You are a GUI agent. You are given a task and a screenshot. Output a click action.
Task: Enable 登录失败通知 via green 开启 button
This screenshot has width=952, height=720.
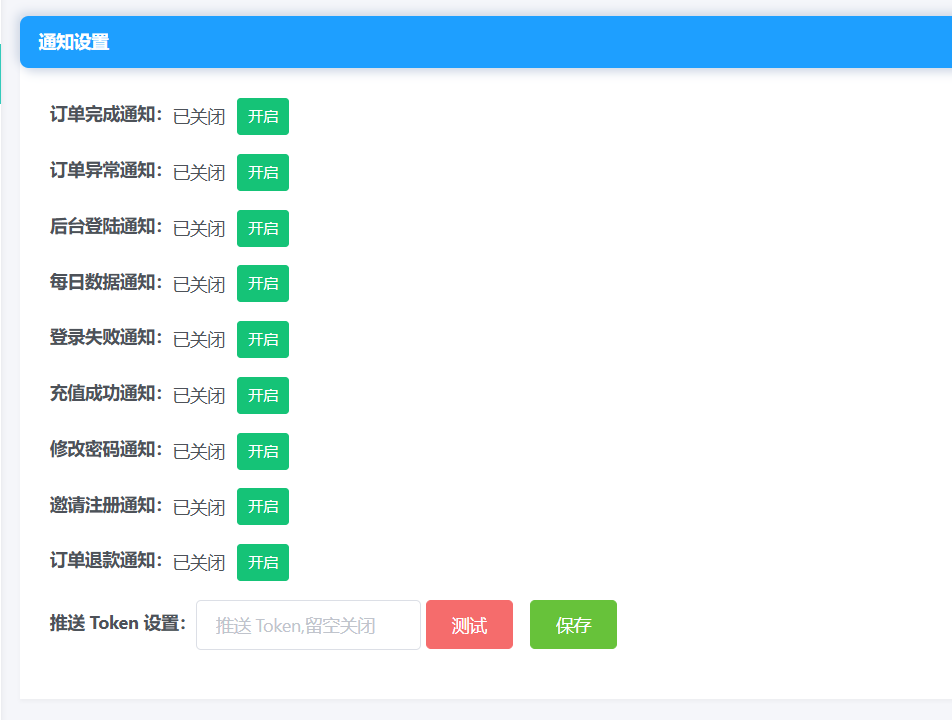[x=262, y=339]
